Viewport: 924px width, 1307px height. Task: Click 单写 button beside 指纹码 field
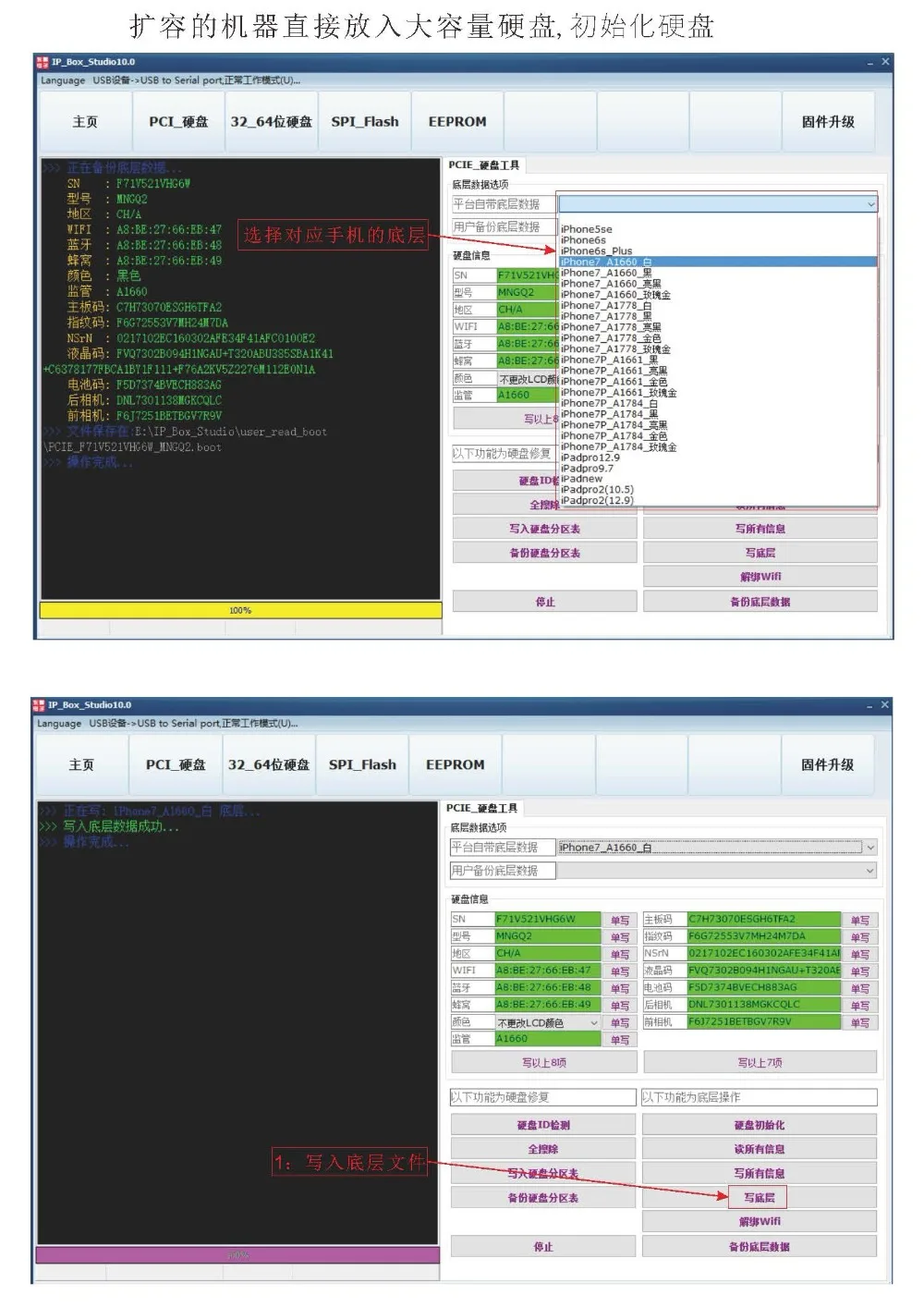[860, 937]
